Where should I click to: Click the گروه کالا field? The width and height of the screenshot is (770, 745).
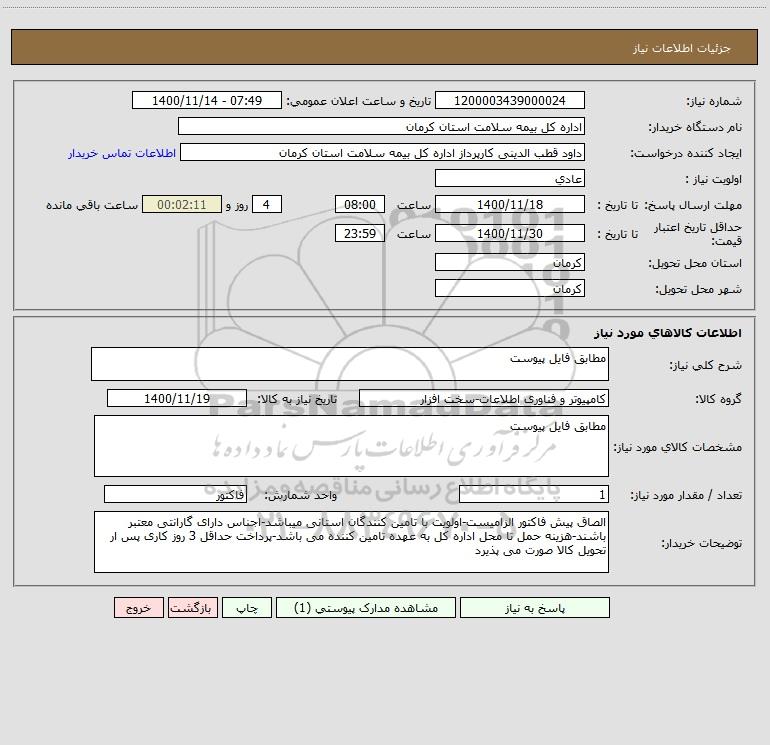[484, 398]
